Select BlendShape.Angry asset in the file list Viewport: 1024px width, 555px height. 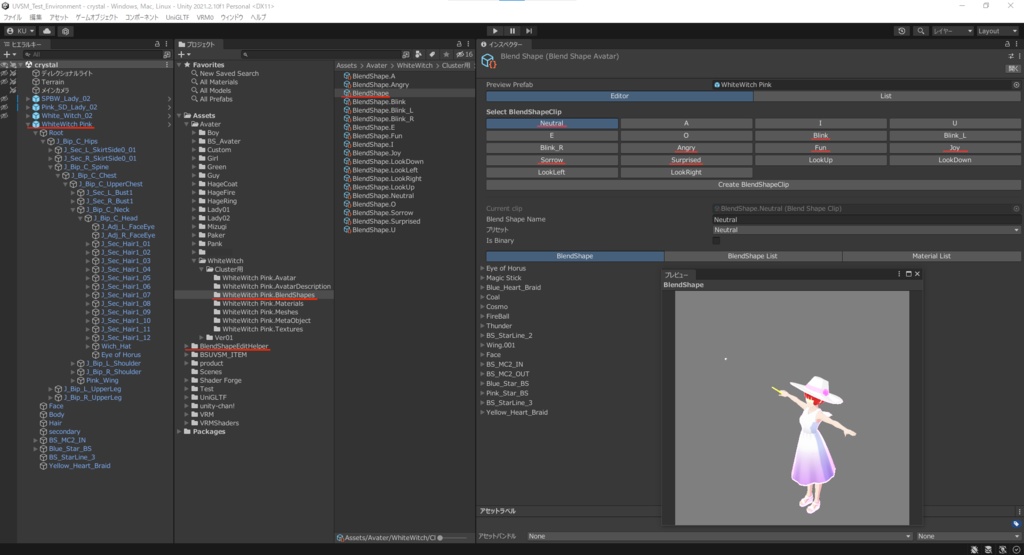380,85
